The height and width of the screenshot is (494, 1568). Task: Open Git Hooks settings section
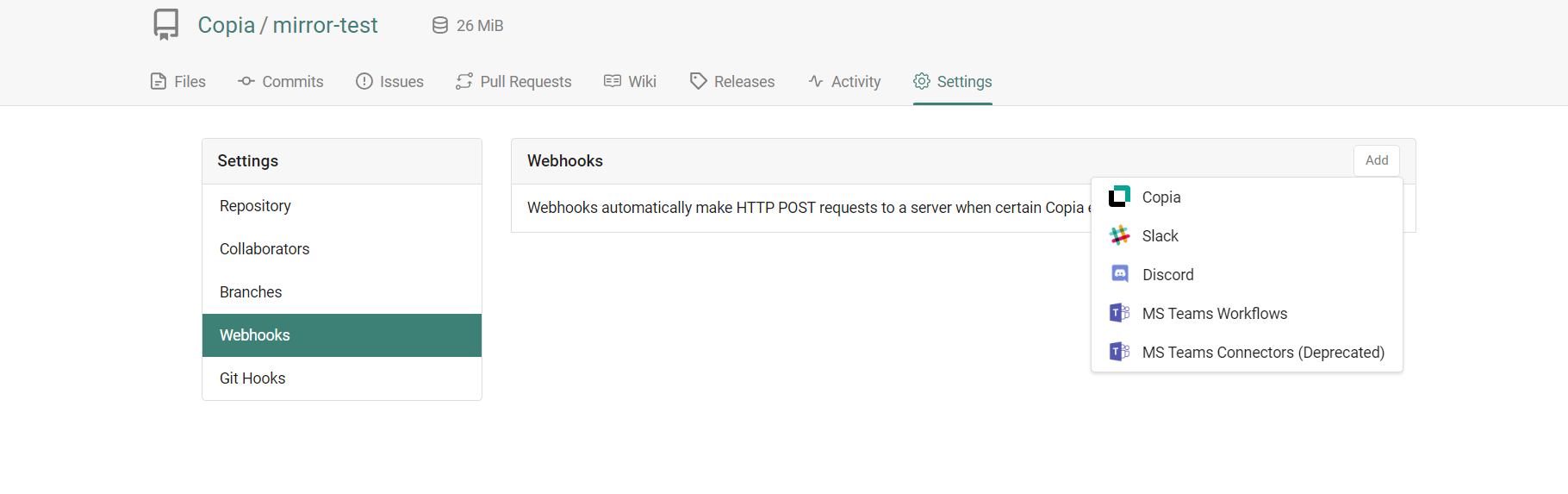252,378
